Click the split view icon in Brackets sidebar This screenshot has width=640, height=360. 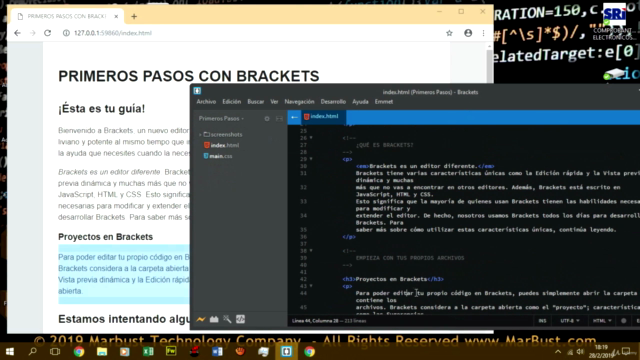pos(279,119)
